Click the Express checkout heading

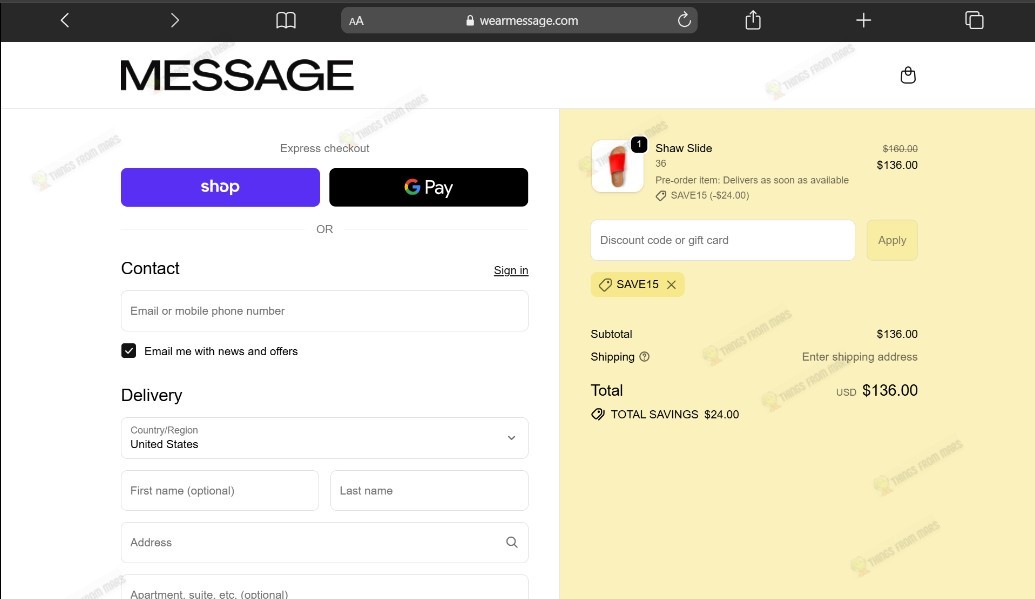325,148
